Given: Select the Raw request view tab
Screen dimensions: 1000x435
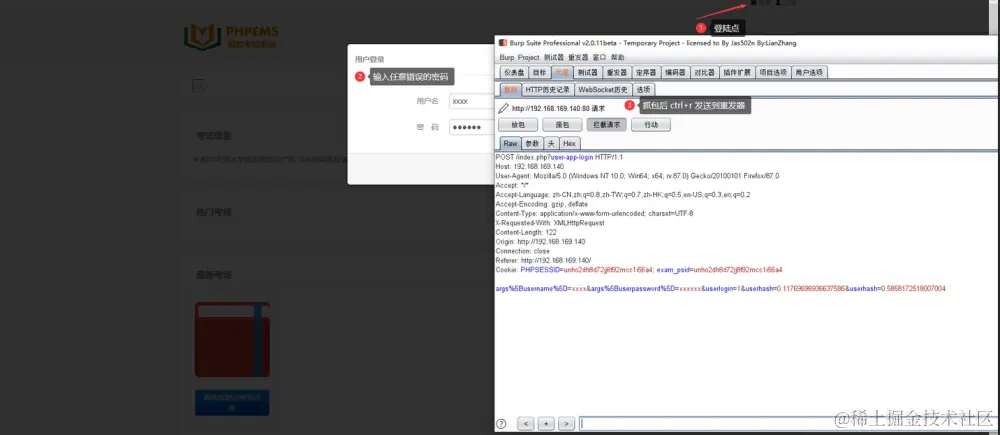Looking at the screenshot, I should click(510, 144).
